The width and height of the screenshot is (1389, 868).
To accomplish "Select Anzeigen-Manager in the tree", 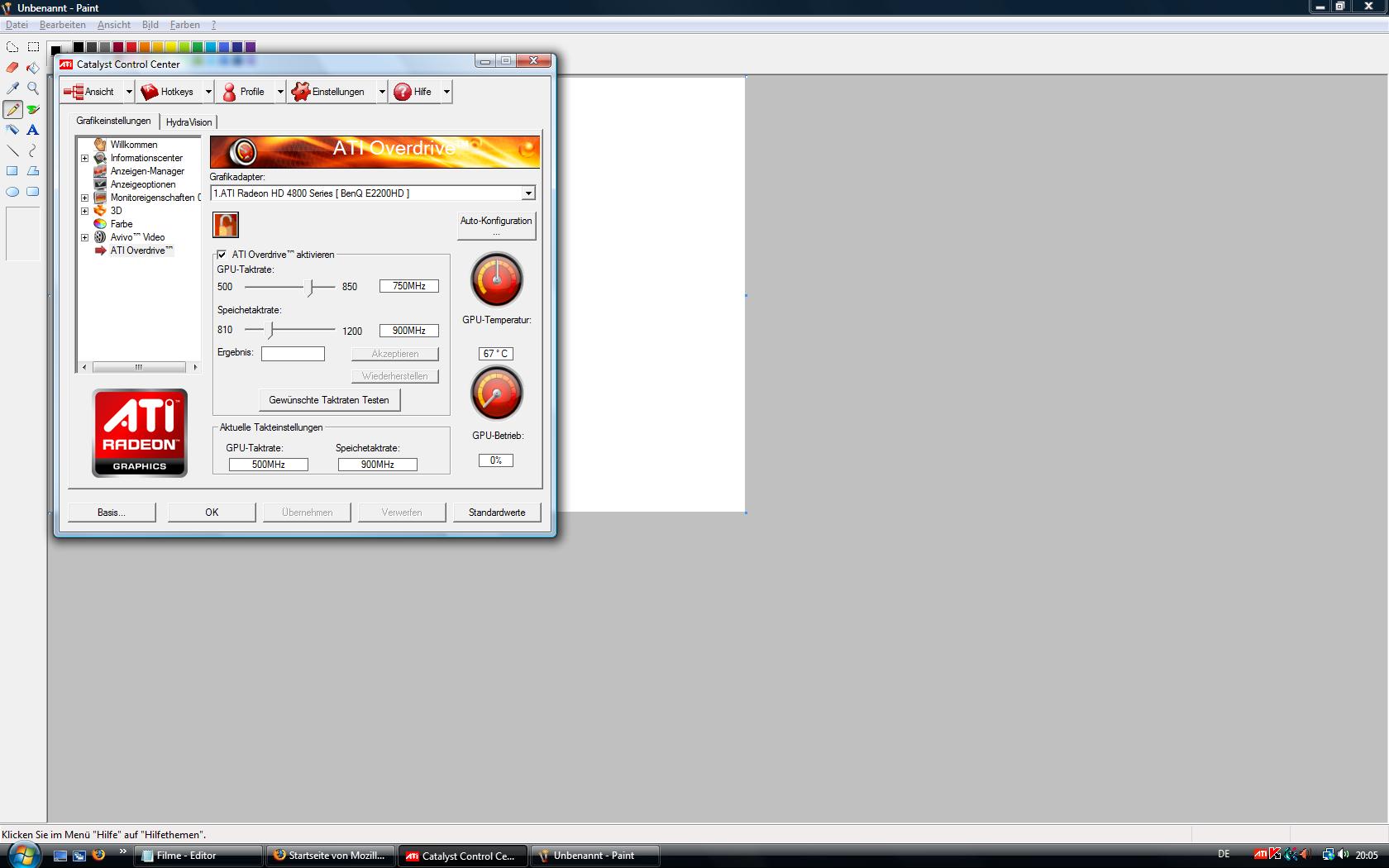I will tap(147, 171).
